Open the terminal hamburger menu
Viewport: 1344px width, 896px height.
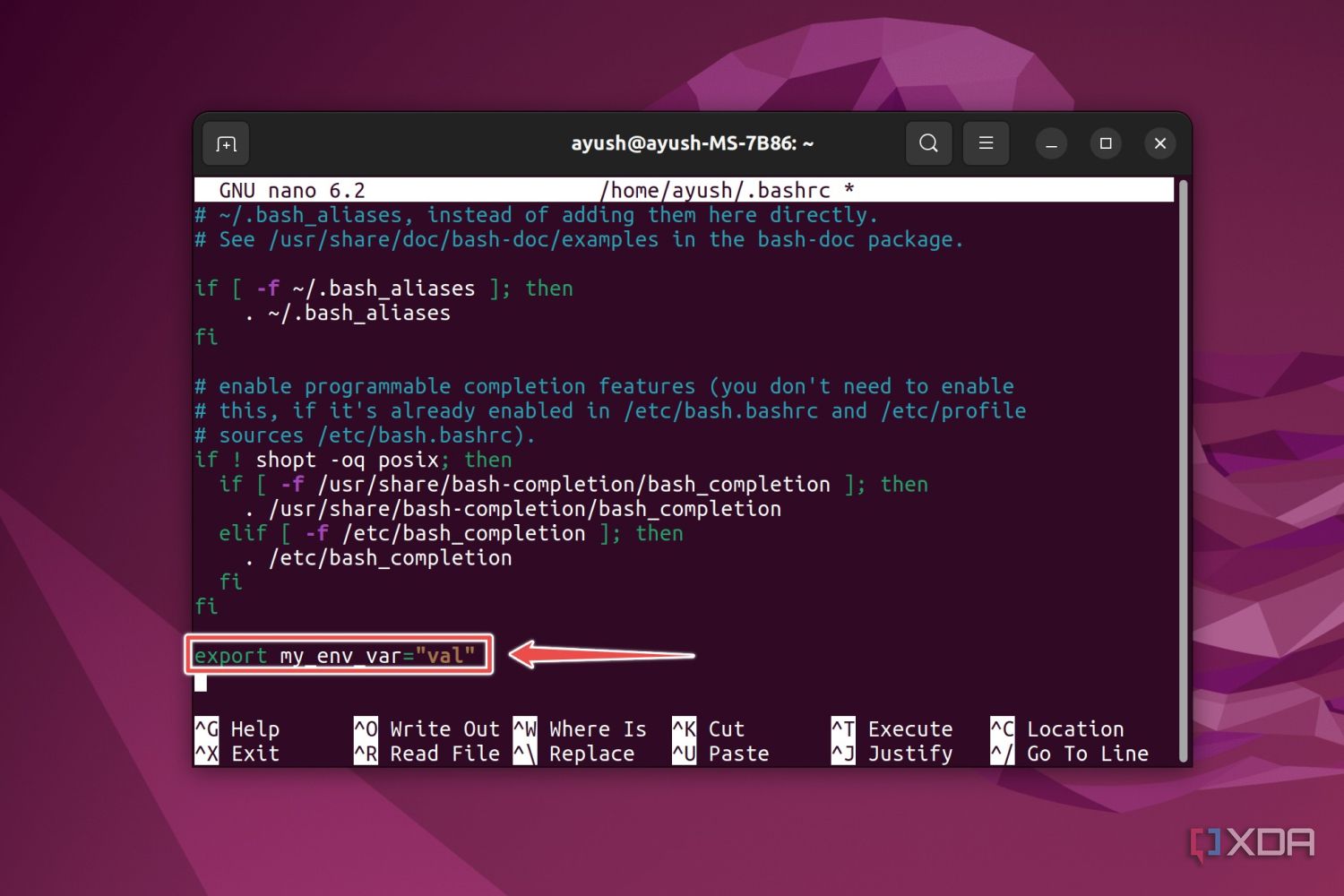[986, 143]
